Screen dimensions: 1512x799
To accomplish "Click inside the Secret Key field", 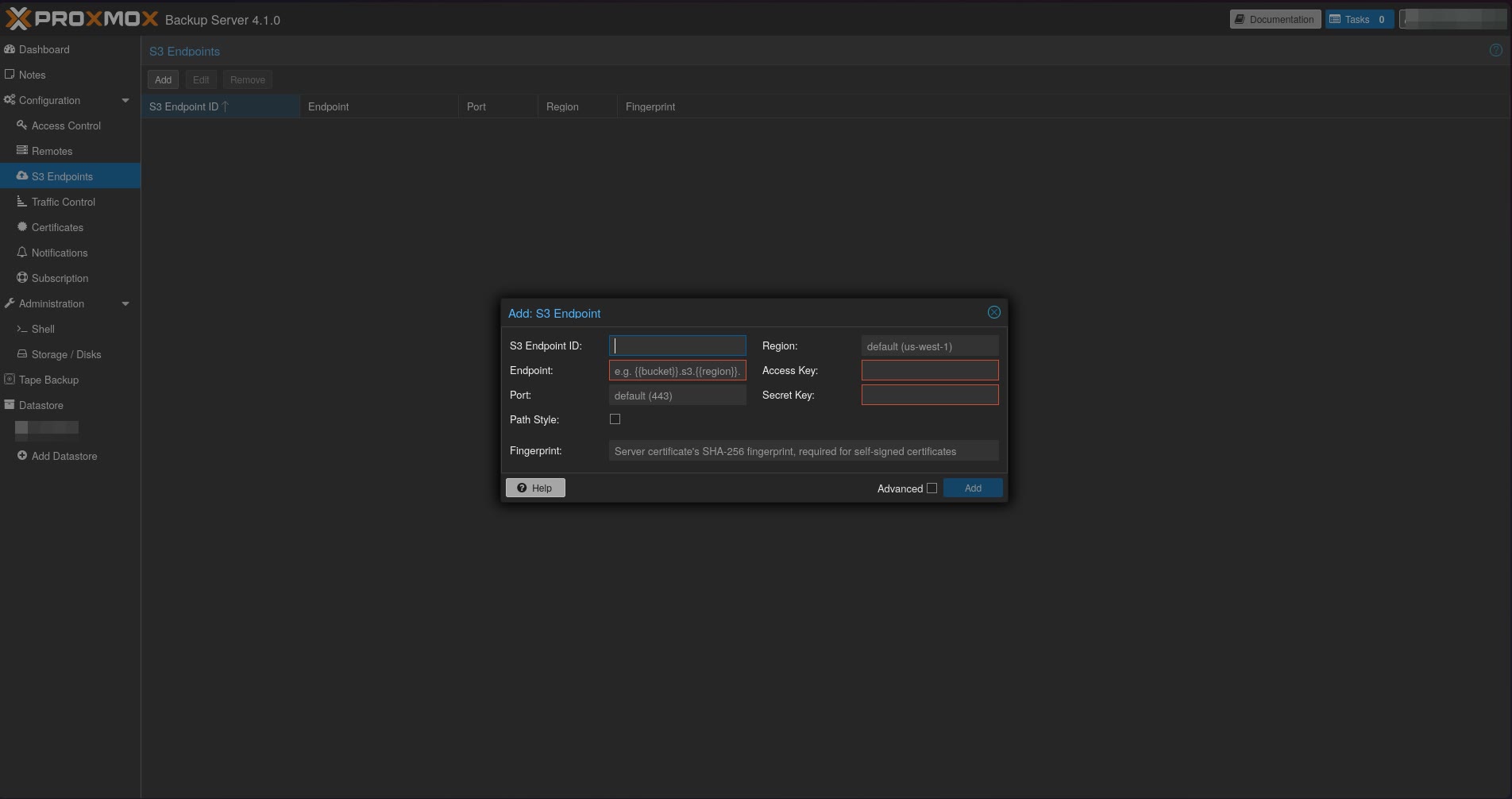I will tap(929, 395).
